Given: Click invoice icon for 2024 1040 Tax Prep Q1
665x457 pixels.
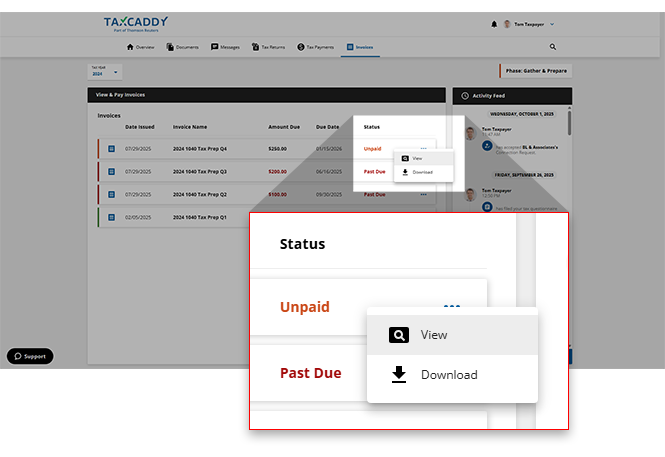Looking at the screenshot, I should 112,217.
